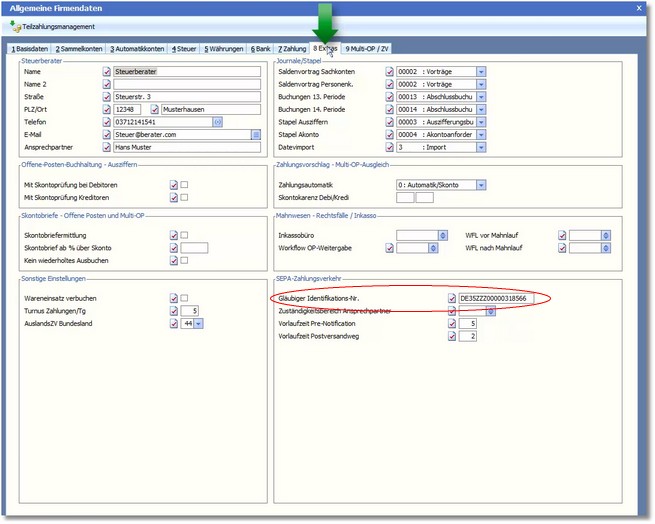Viewport: 655px width, 524px height.
Task: Switch to the 1 Basisdaten tab
Action: click(x=29, y=48)
